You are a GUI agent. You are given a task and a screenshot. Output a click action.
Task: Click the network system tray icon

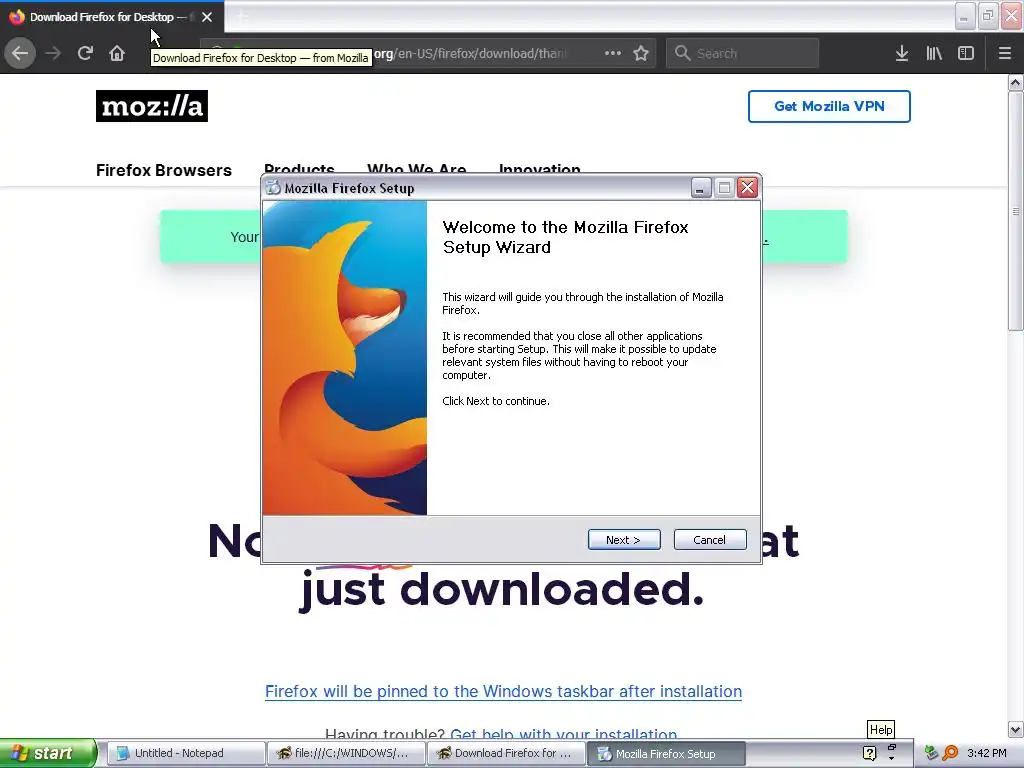(x=931, y=753)
